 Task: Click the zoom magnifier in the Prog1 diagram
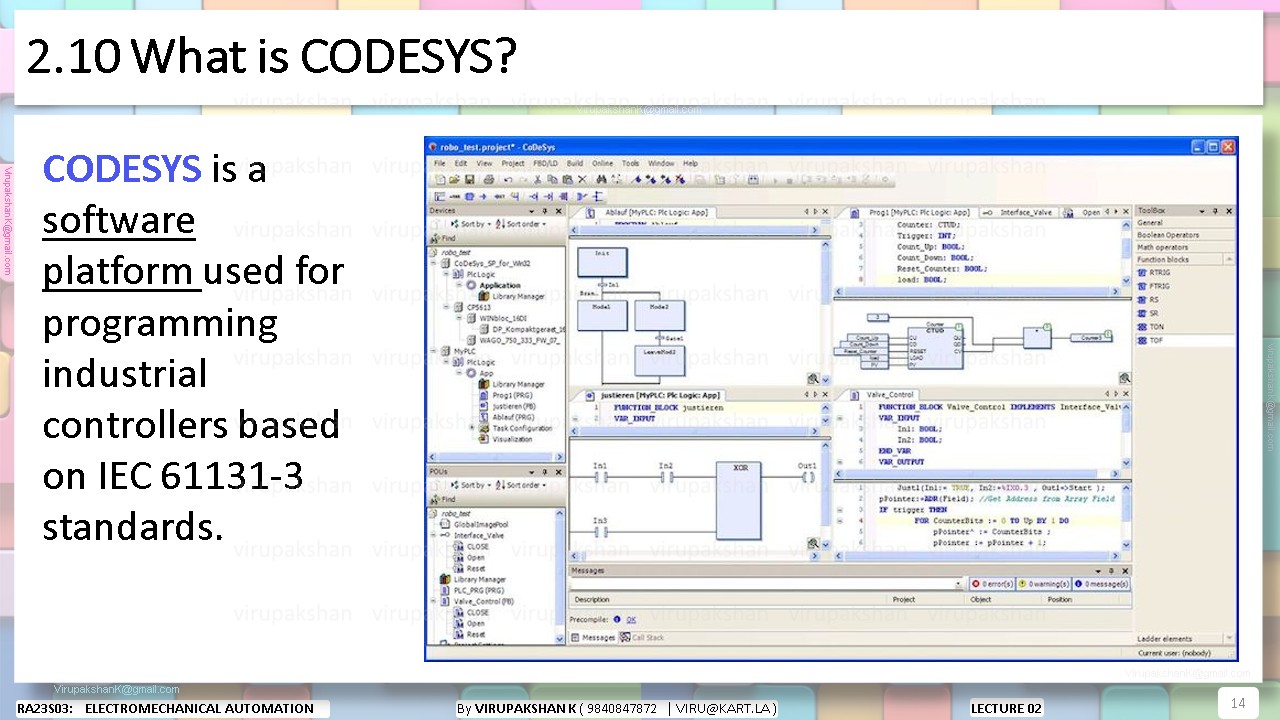click(1125, 378)
